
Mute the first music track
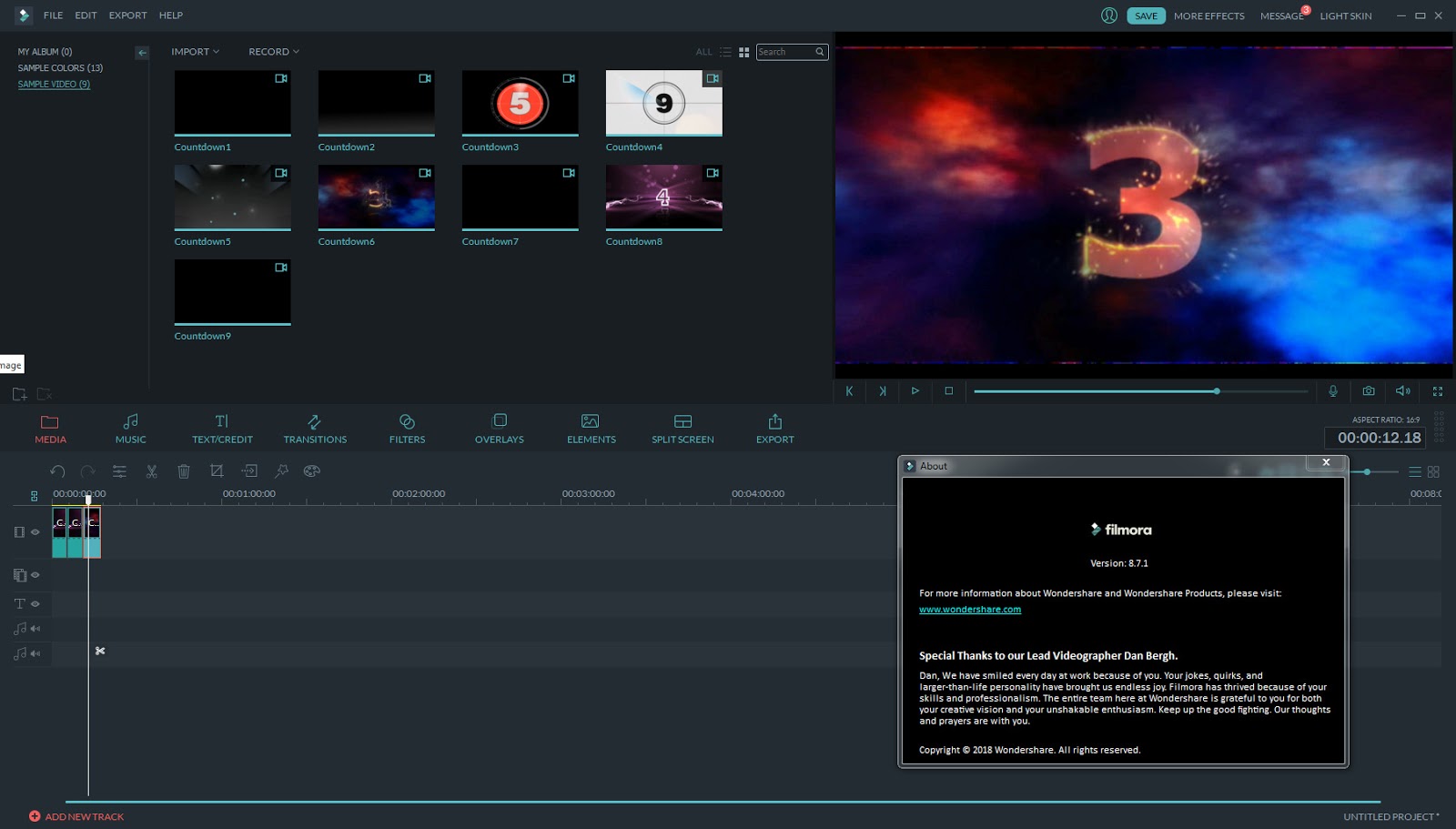pos(35,629)
